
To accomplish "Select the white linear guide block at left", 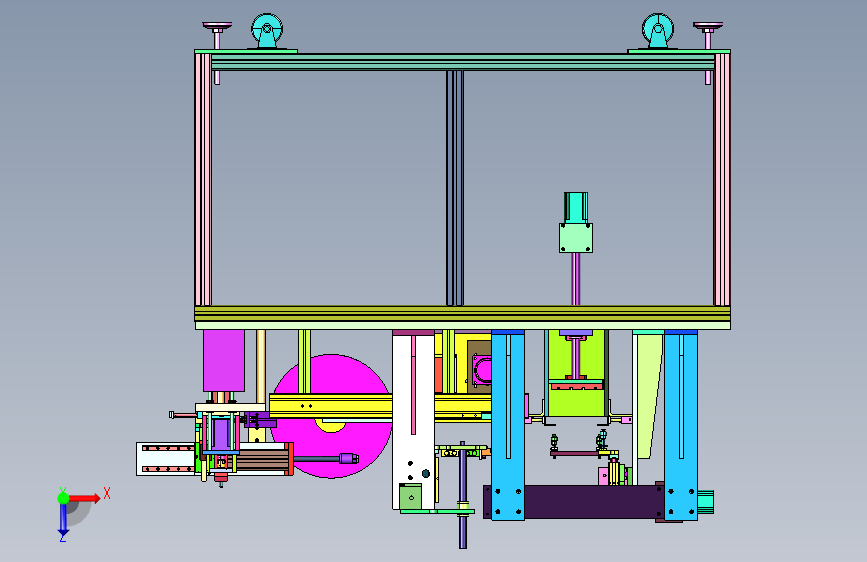I will click(x=165, y=459).
